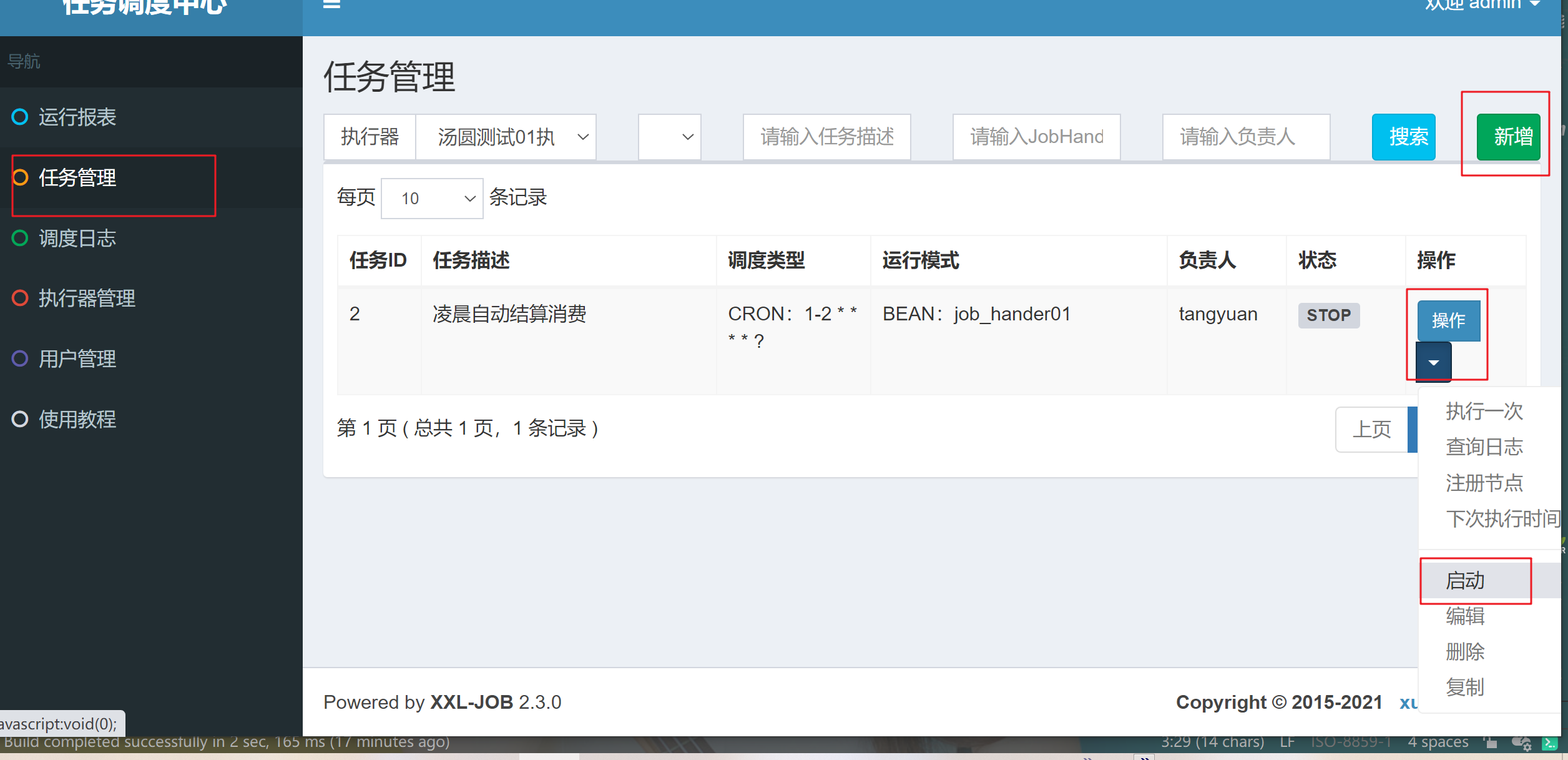
Task: Go to 执行器管理 in sidebar
Action: click(x=151, y=299)
